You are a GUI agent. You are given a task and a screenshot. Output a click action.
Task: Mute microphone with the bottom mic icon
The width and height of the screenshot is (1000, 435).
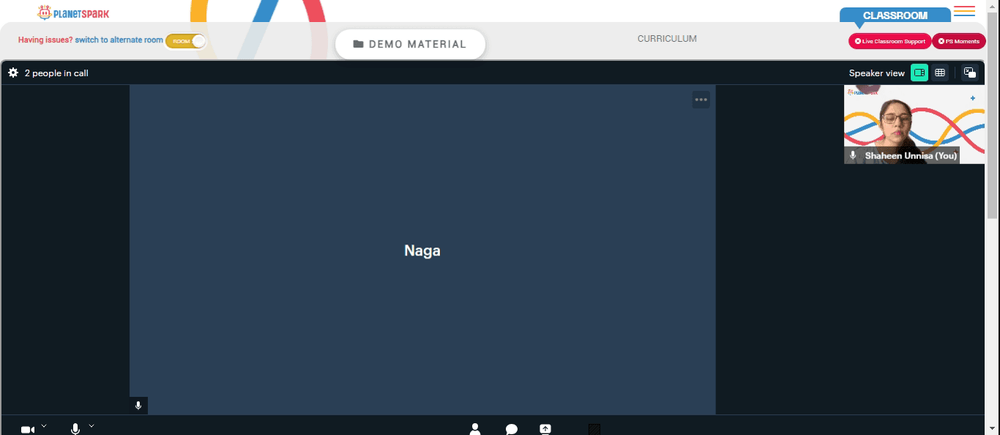pyautogui.click(x=75, y=429)
